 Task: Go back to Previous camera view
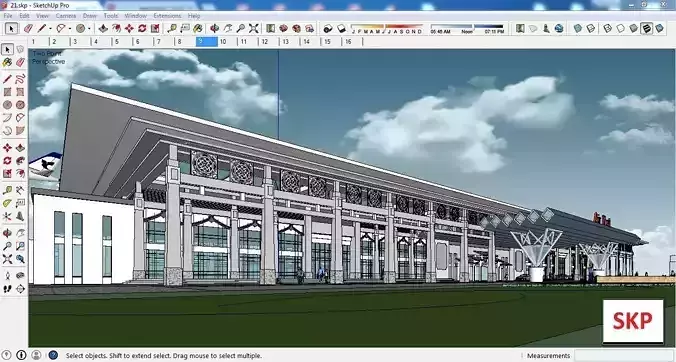tap(20, 259)
